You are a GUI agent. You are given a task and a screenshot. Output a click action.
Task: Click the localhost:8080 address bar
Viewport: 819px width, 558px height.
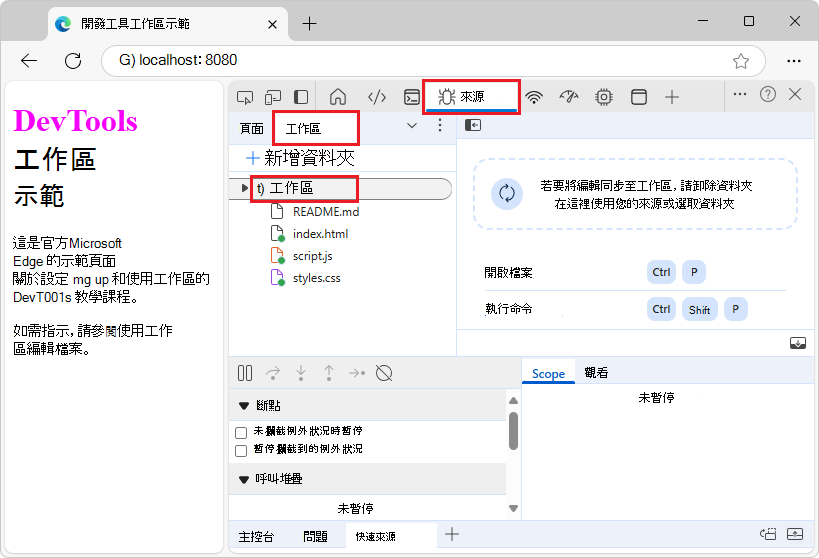point(434,61)
